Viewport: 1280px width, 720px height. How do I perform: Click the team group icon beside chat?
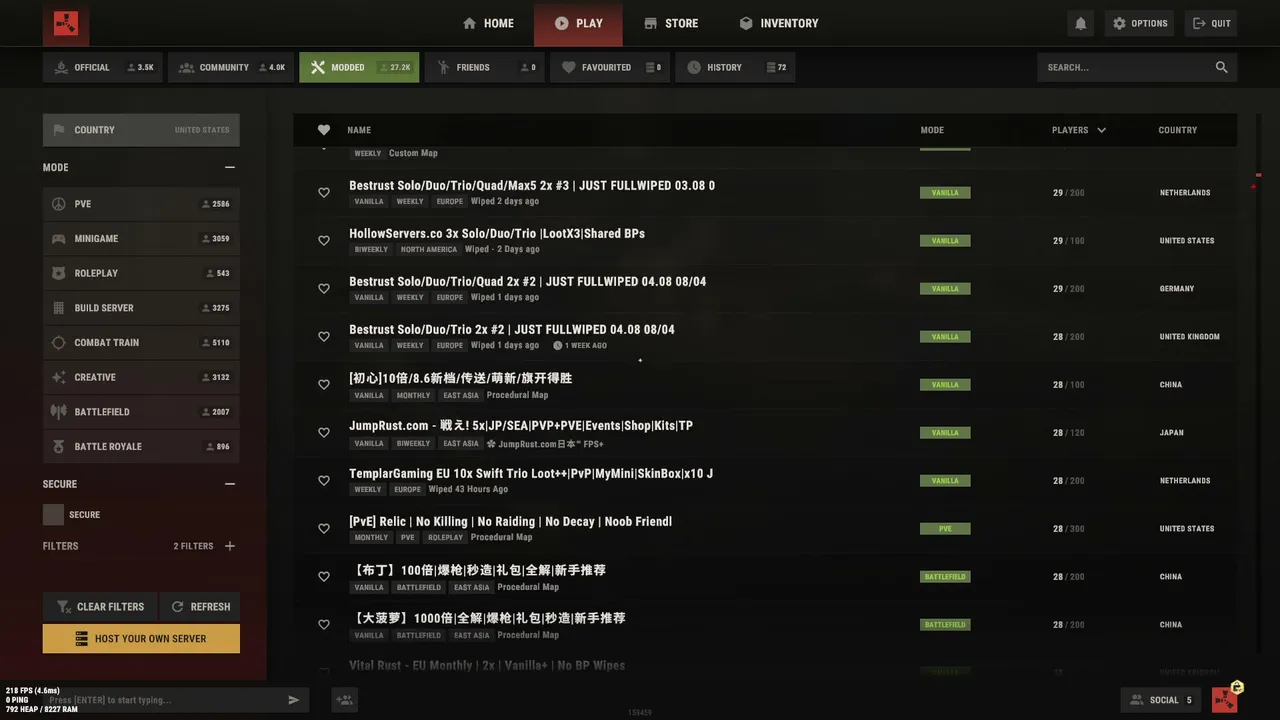click(x=345, y=700)
